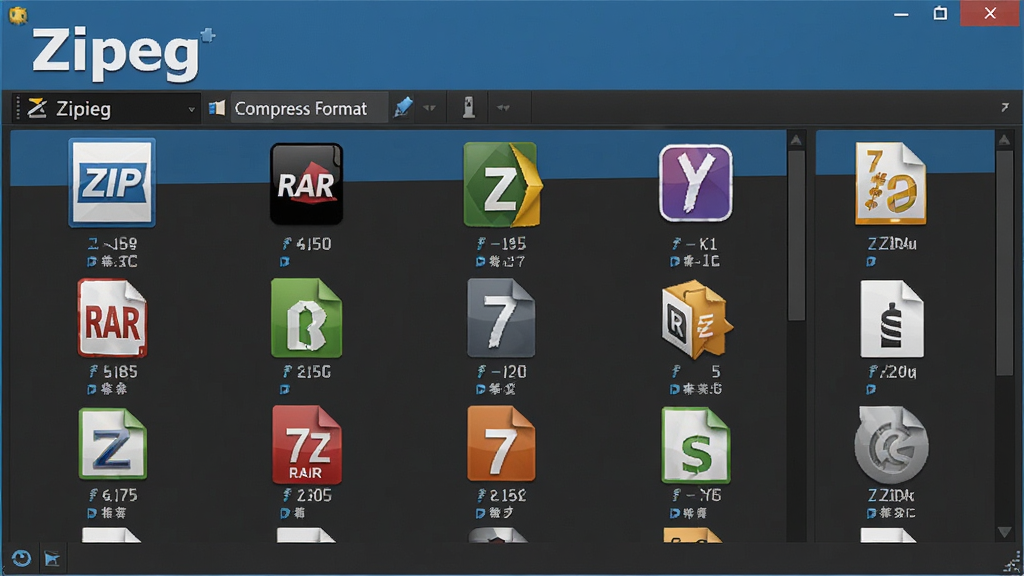Select the green B document icon

tap(306, 318)
